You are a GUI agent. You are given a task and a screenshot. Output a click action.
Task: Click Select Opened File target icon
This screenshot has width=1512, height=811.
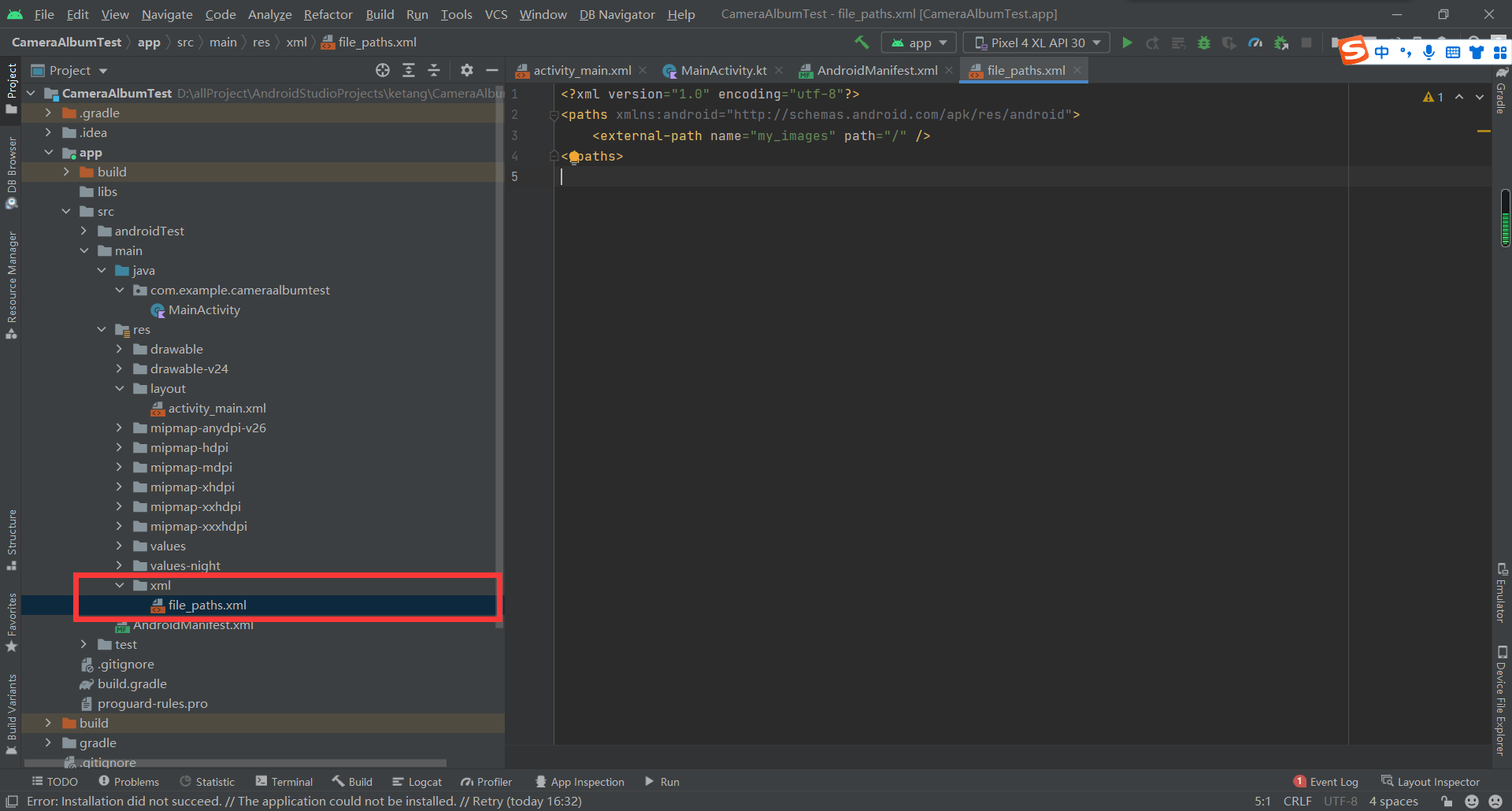pos(383,70)
